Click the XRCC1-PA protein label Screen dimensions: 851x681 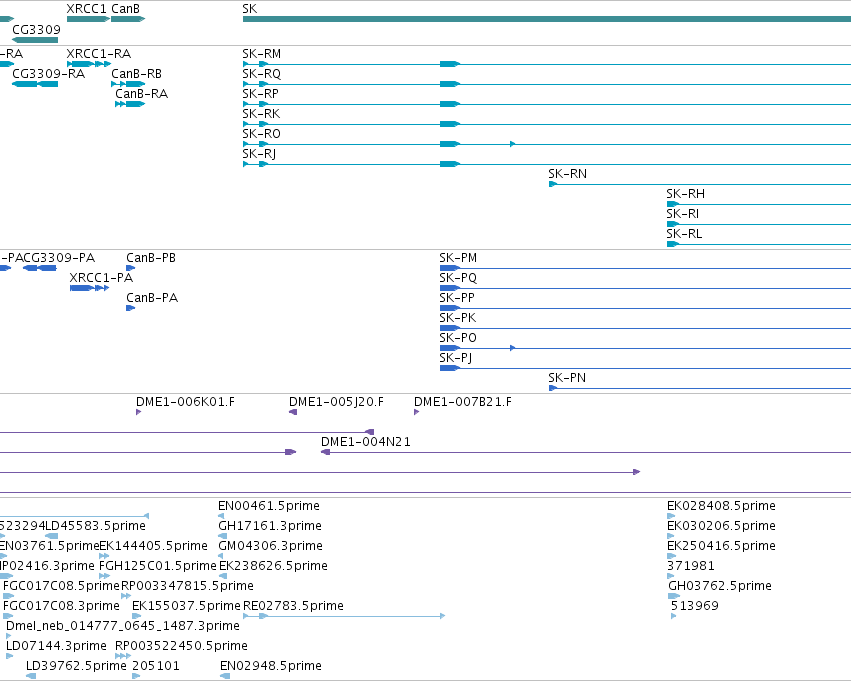coord(101,278)
